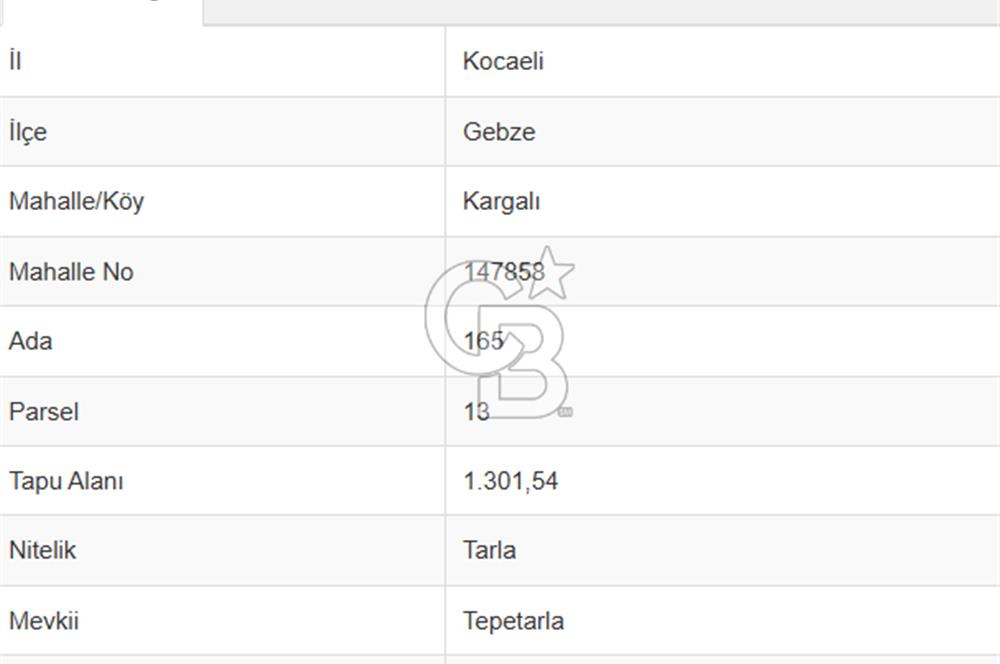Select the 1.301,54 area value
This screenshot has width=1000, height=664.
click(x=510, y=481)
